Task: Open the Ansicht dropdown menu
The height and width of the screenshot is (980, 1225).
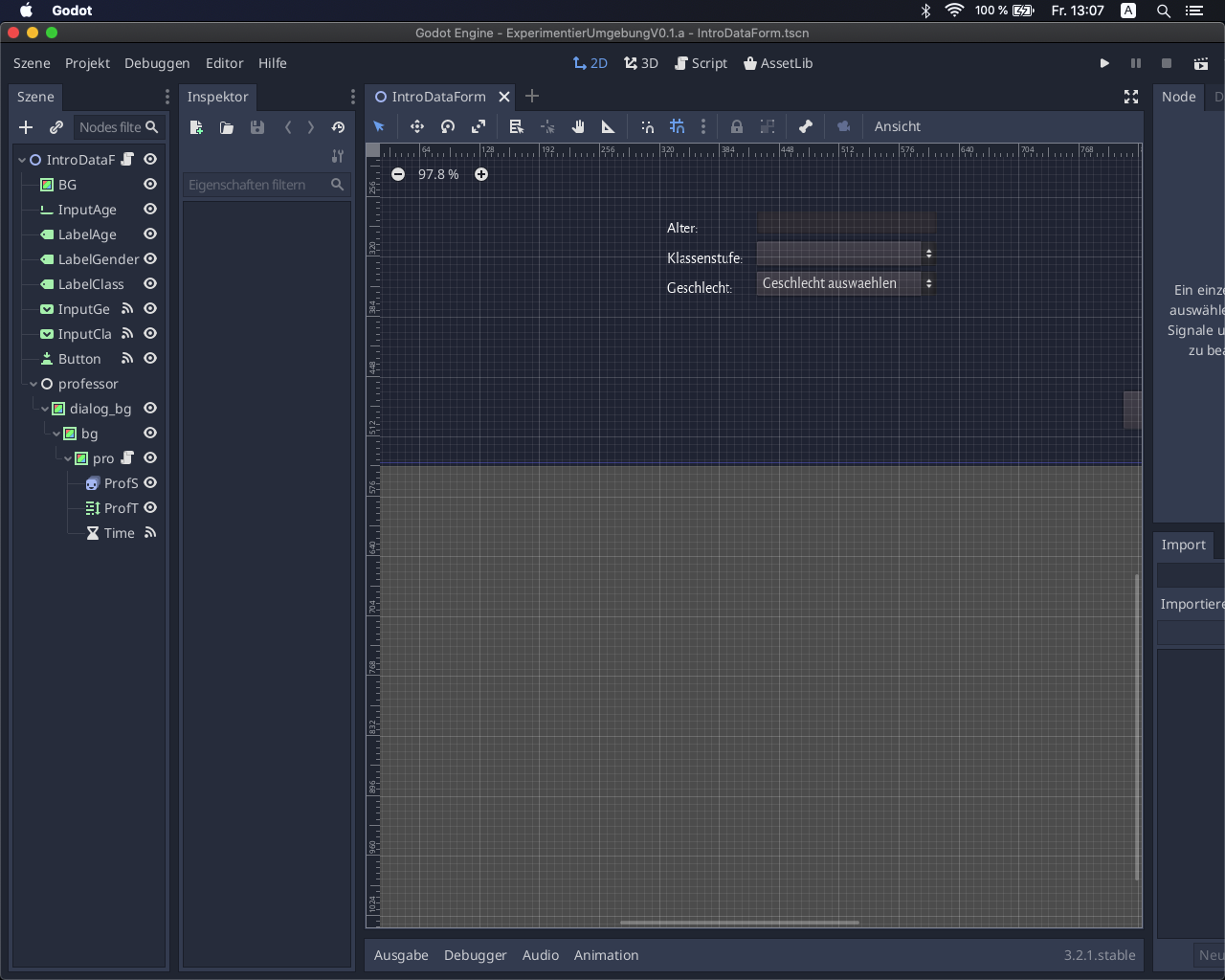Action: [898, 126]
